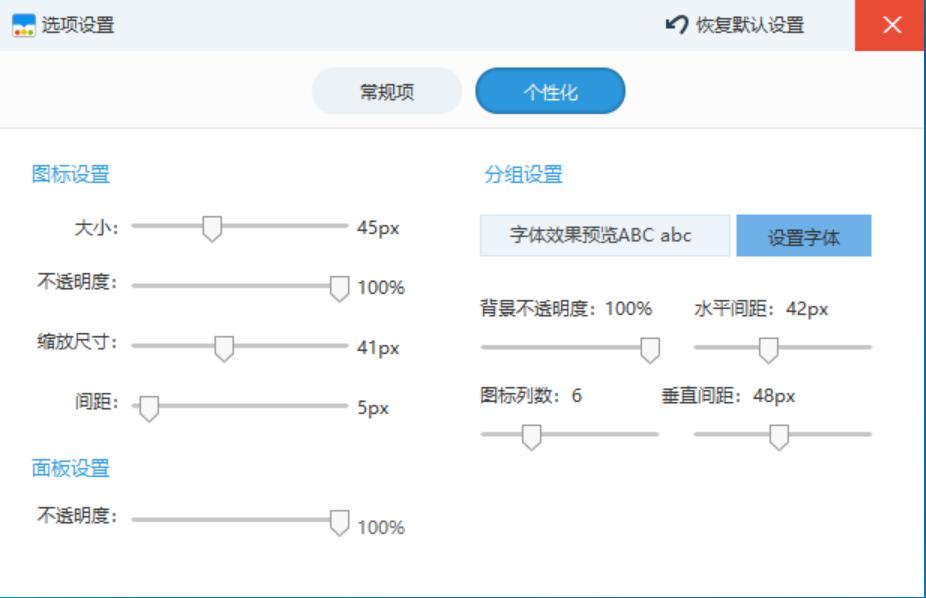Click the app logo icon in title bar
The height and width of the screenshot is (598, 926).
pyautogui.click(x=23, y=25)
